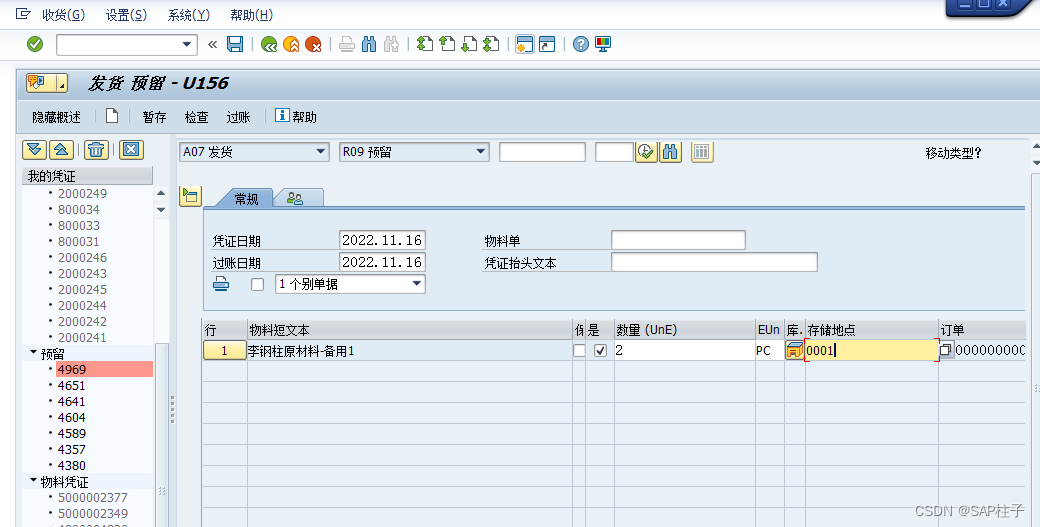Open the 收货(G) menu
Viewport: 1040px width, 527px height.
click(x=63, y=15)
